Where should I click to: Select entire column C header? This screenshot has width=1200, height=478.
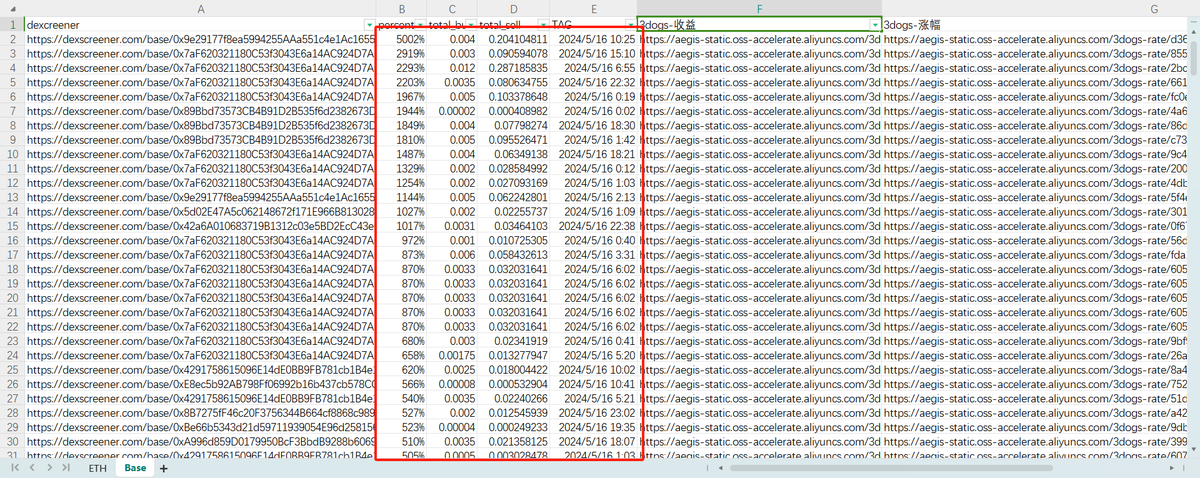(452, 8)
